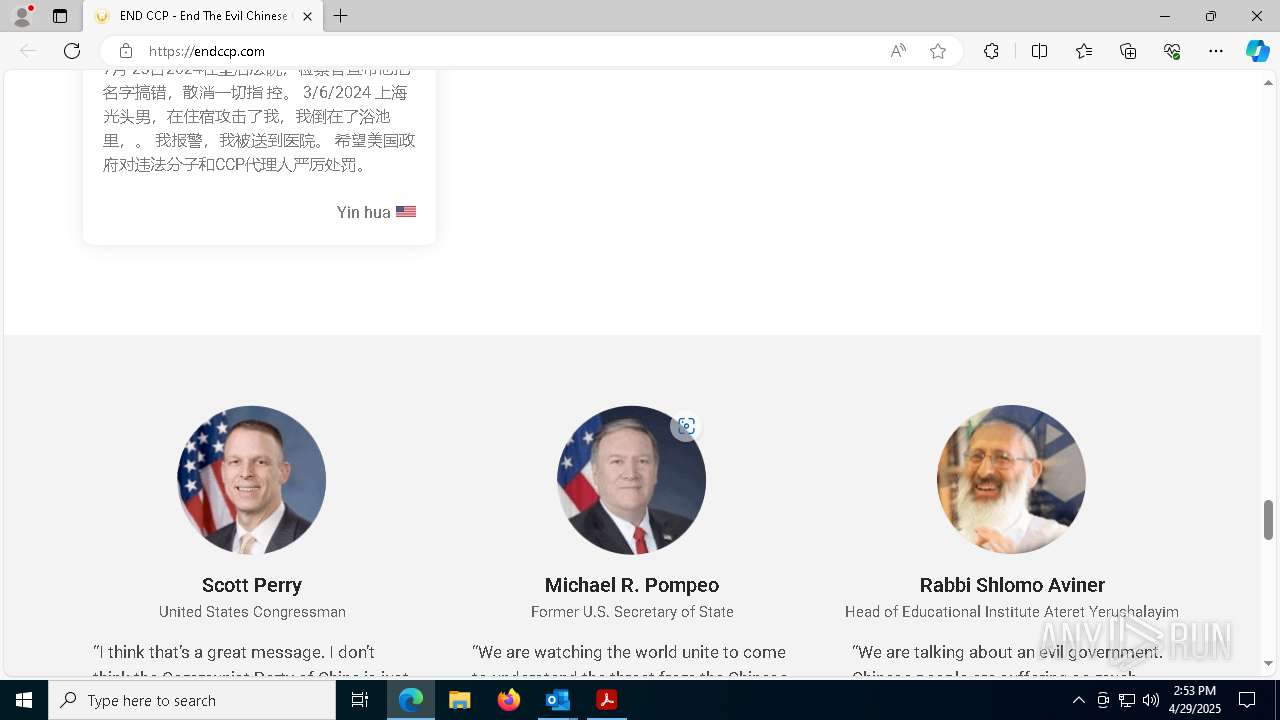
Task: Open volume control tray icon
Action: coord(1151,700)
